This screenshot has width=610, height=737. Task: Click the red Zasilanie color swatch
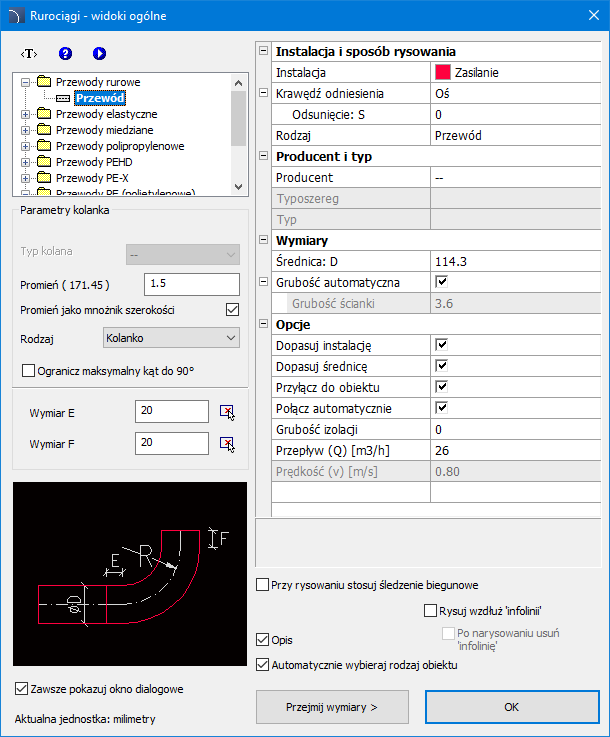pos(442,72)
